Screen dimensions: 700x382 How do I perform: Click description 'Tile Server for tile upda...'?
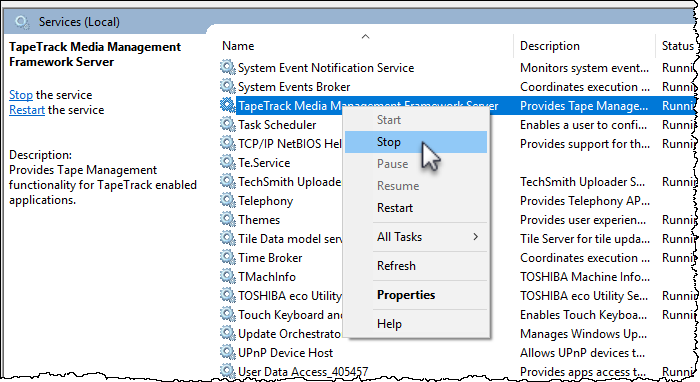(x=585, y=239)
